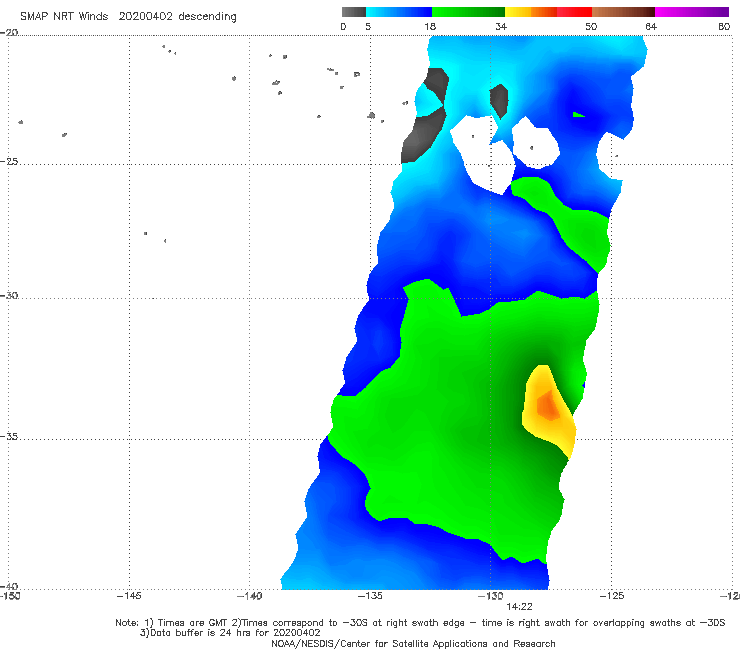Click the note '3)Data buffer is 24 hrs for 20200402'
740x650 pixels.
pyautogui.click(x=230, y=633)
